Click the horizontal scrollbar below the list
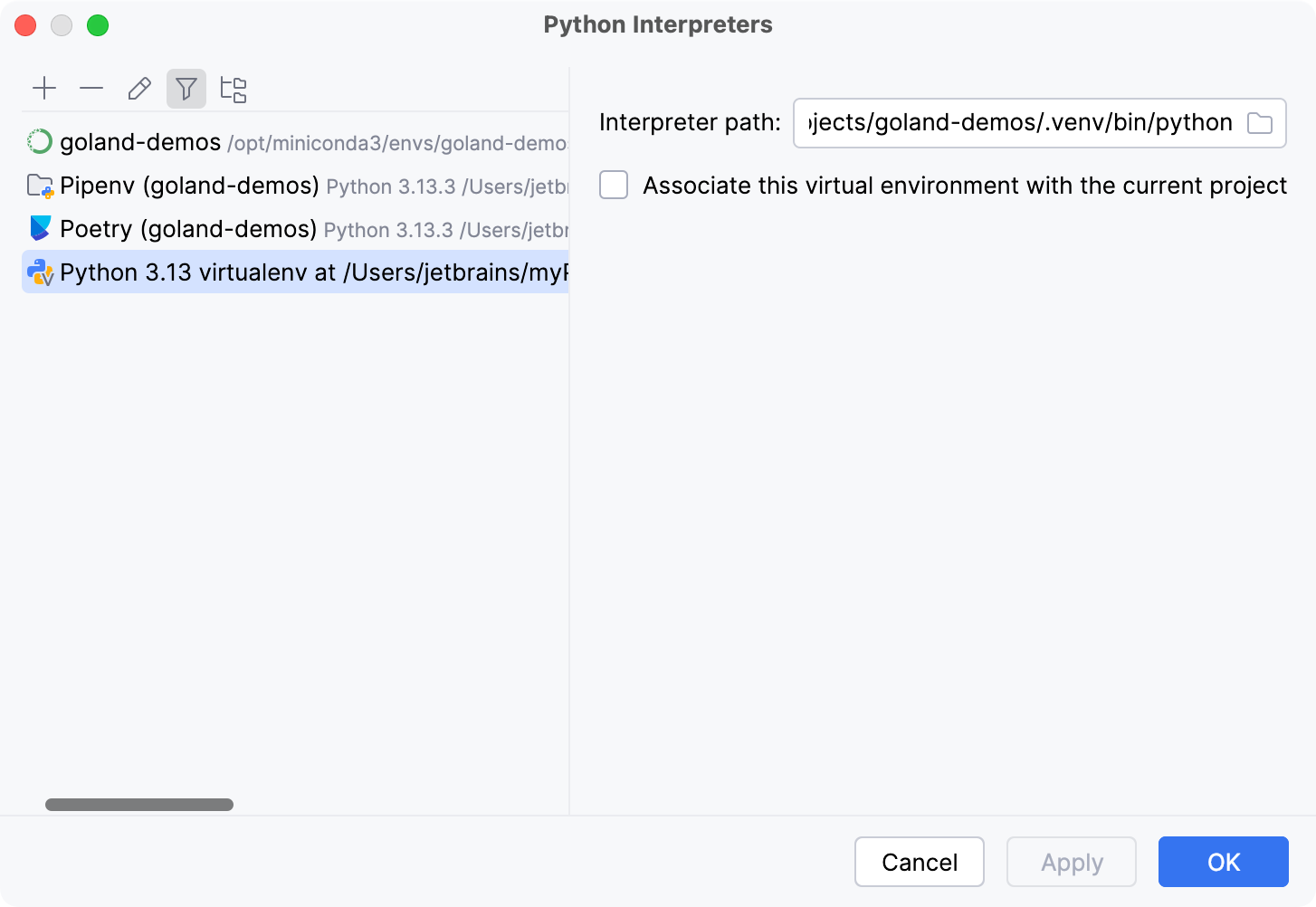The image size is (1316, 907). 138,804
